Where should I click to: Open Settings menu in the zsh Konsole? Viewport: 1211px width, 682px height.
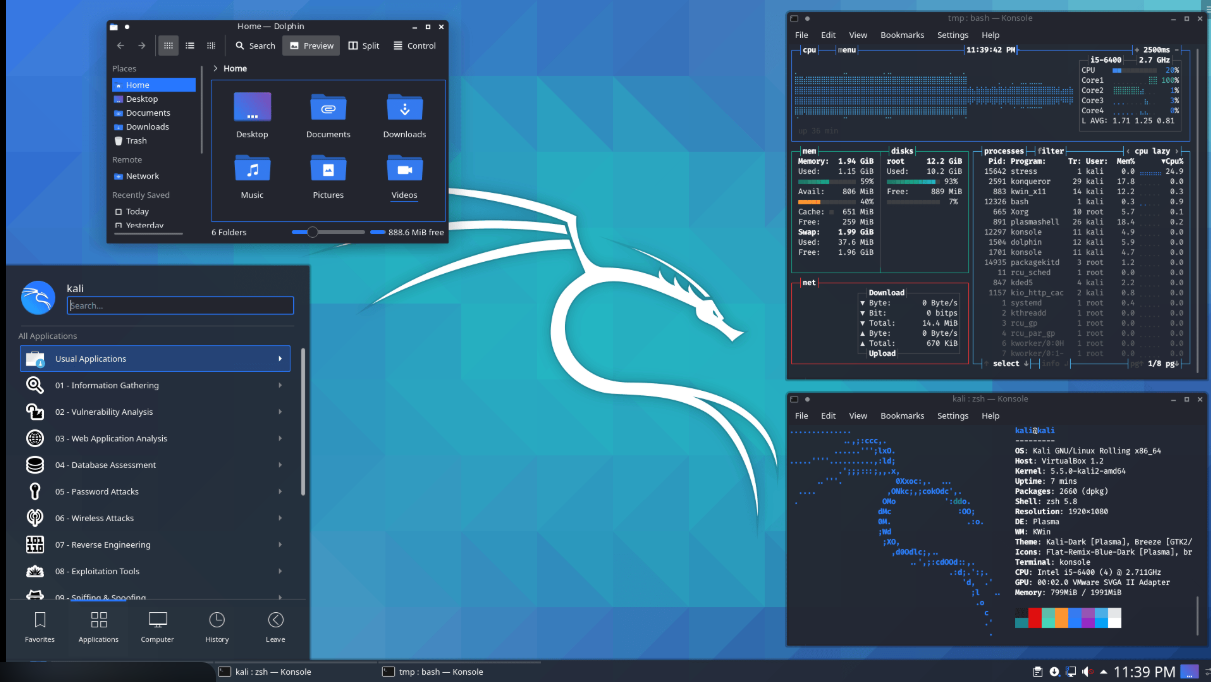tap(952, 416)
